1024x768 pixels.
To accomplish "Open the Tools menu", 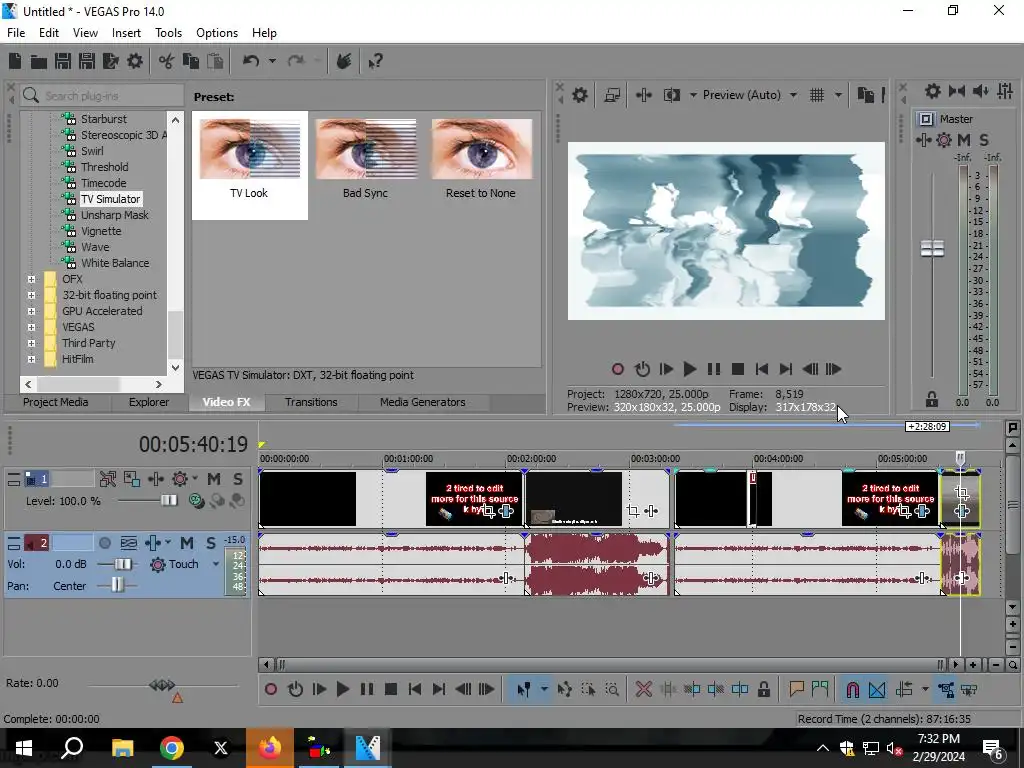I will (168, 33).
